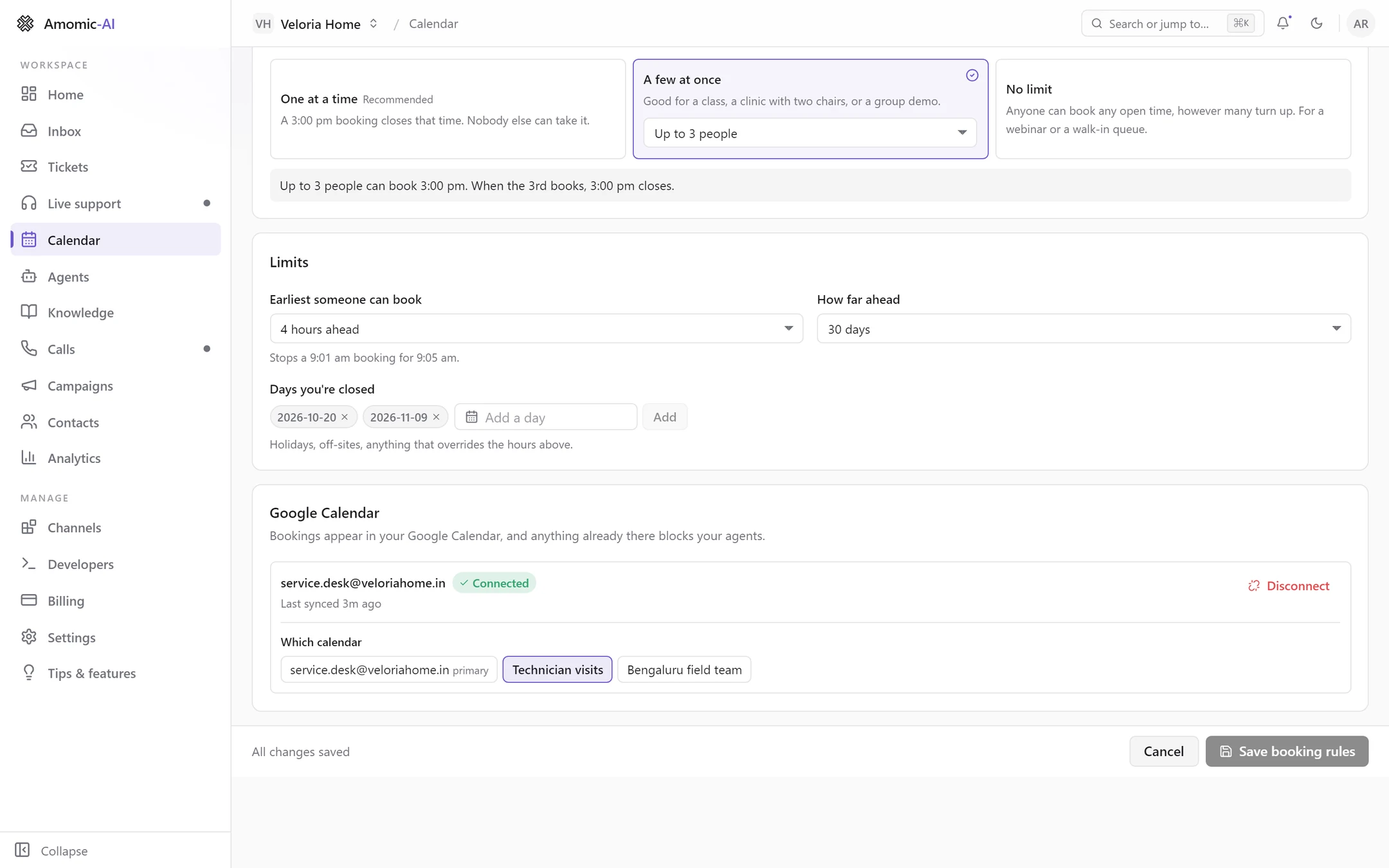Open the AR user avatar

(1360, 24)
